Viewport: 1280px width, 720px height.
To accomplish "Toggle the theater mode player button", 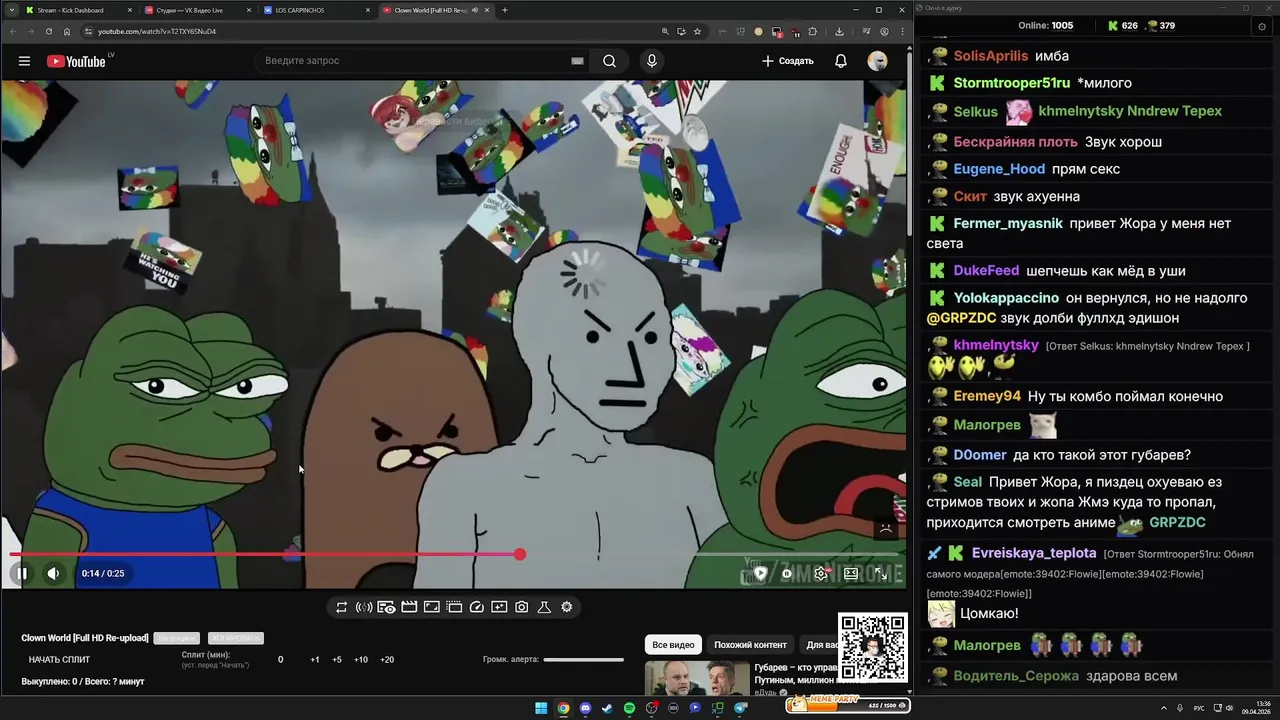I will tap(851, 573).
